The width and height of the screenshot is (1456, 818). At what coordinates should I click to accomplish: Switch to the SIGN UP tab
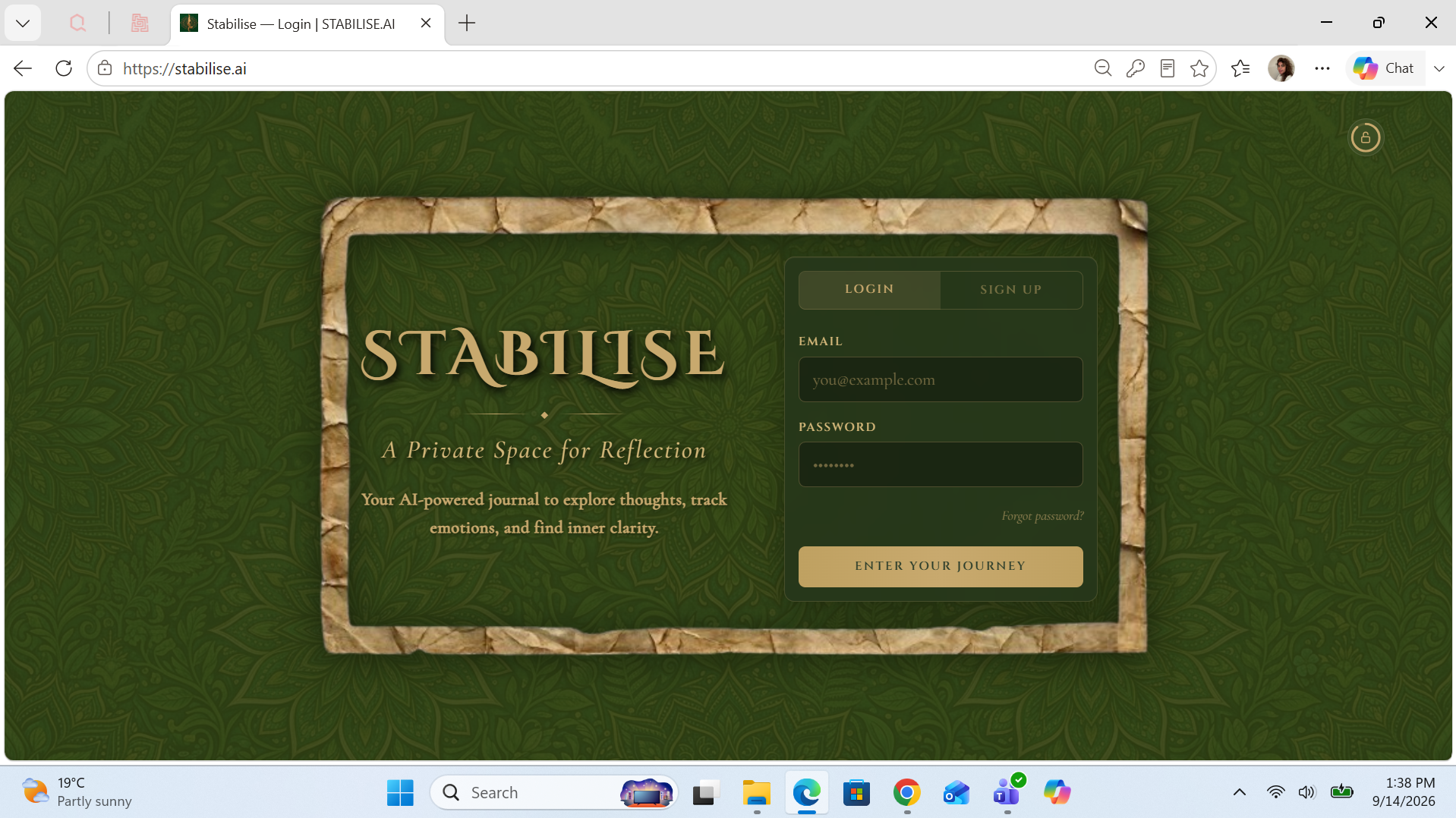pyautogui.click(x=1011, y=290)
